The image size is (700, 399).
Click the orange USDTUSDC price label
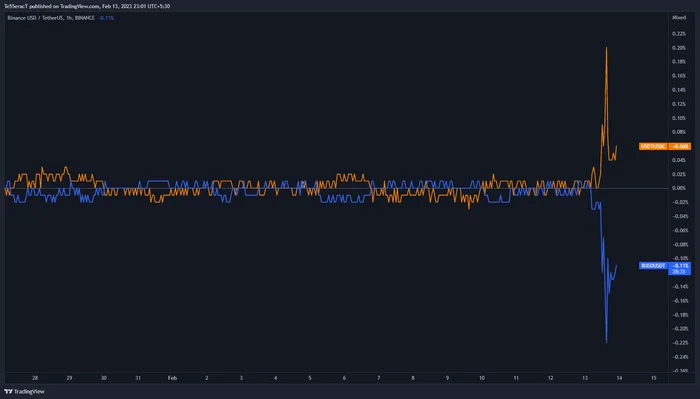[653, 146]
